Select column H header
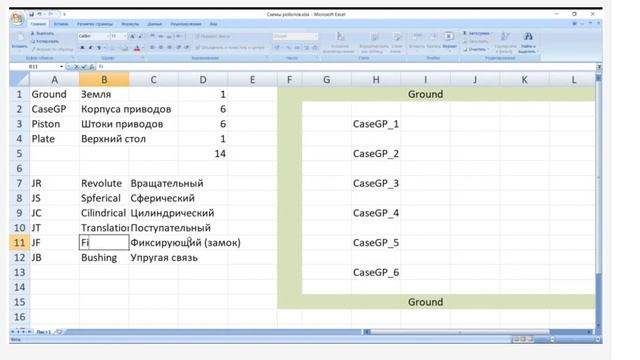Screen dimensions: 640x360 click(376, 80)
